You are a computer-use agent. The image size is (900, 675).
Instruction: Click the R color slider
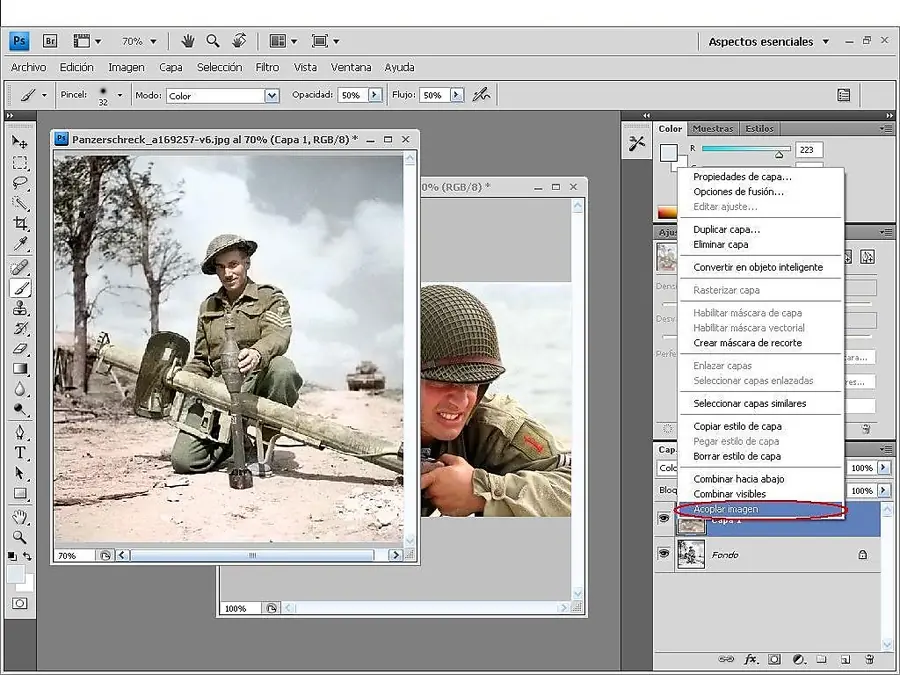745,149
